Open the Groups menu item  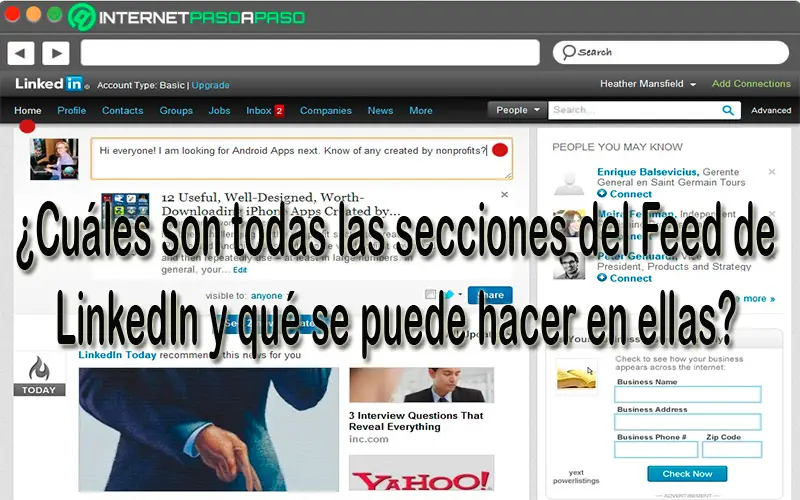[176, 110]
